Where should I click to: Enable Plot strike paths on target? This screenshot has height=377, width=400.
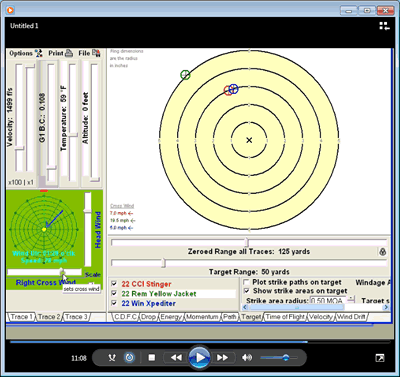tap(246, 282)
